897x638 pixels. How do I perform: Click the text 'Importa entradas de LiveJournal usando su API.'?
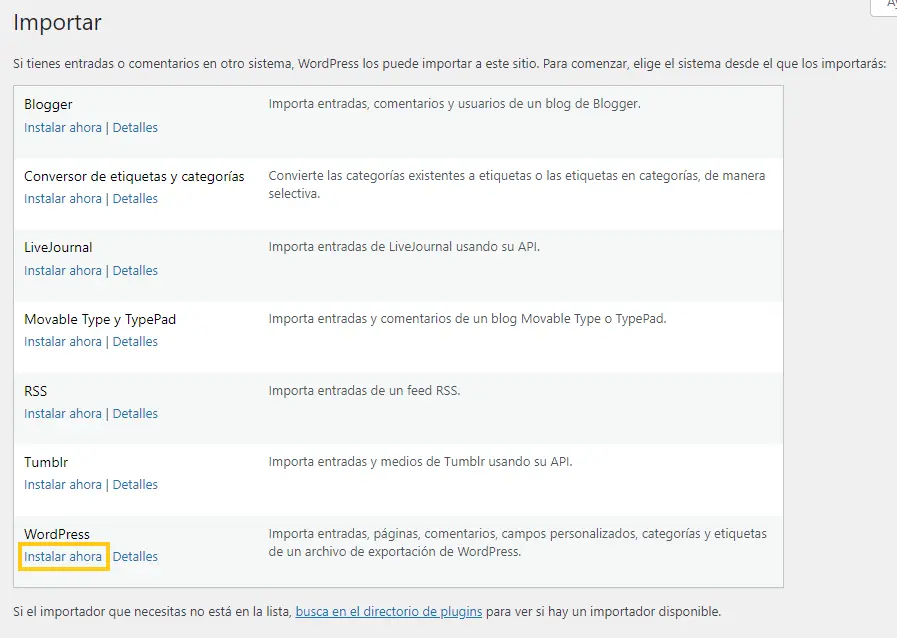click(404, 247)
